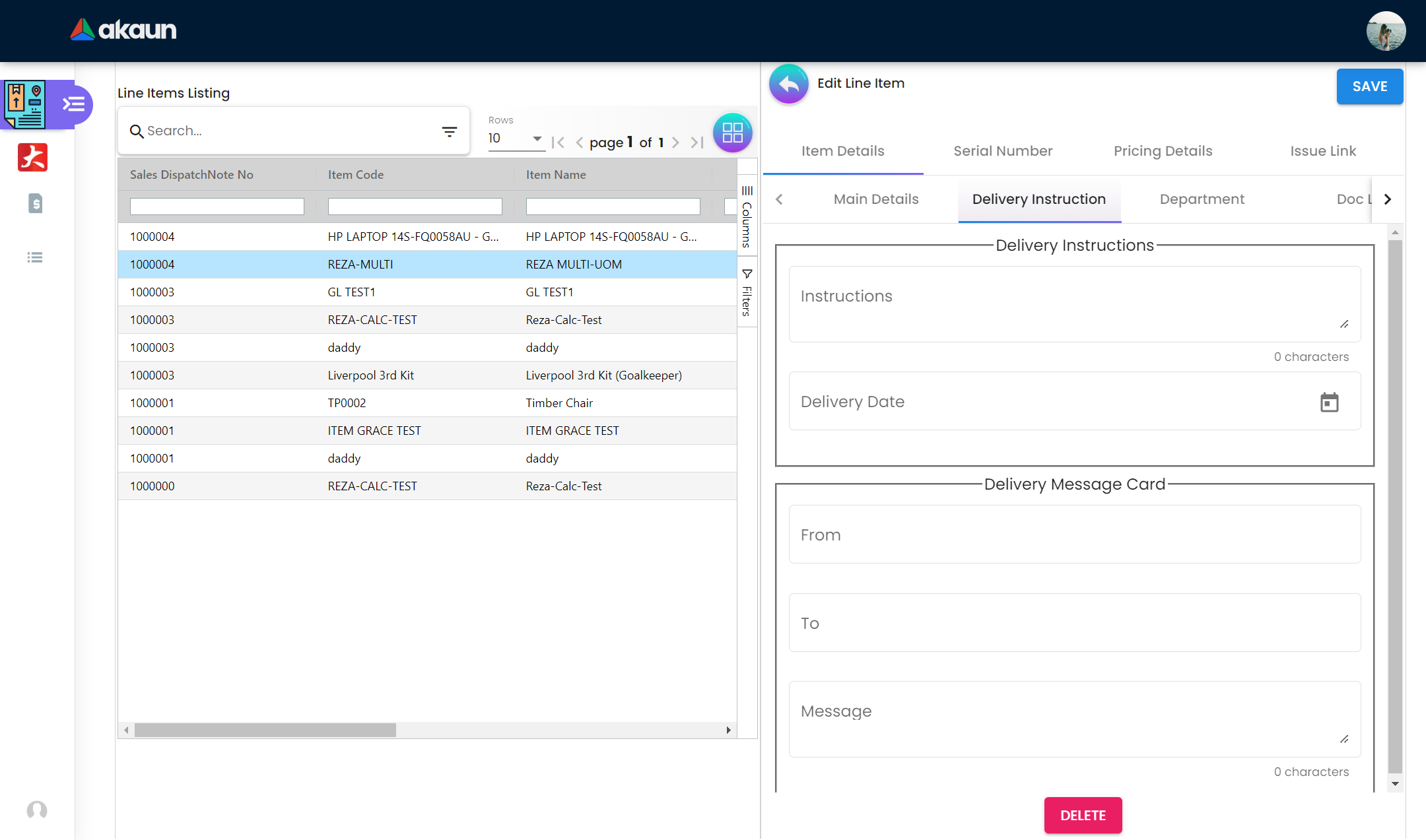Open the Filters side panel
1426x840 pixels.
(x=747, y=292)
